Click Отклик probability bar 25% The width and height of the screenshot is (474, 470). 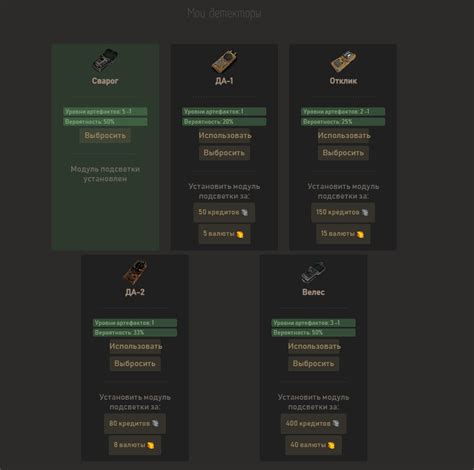pos(343,122)
